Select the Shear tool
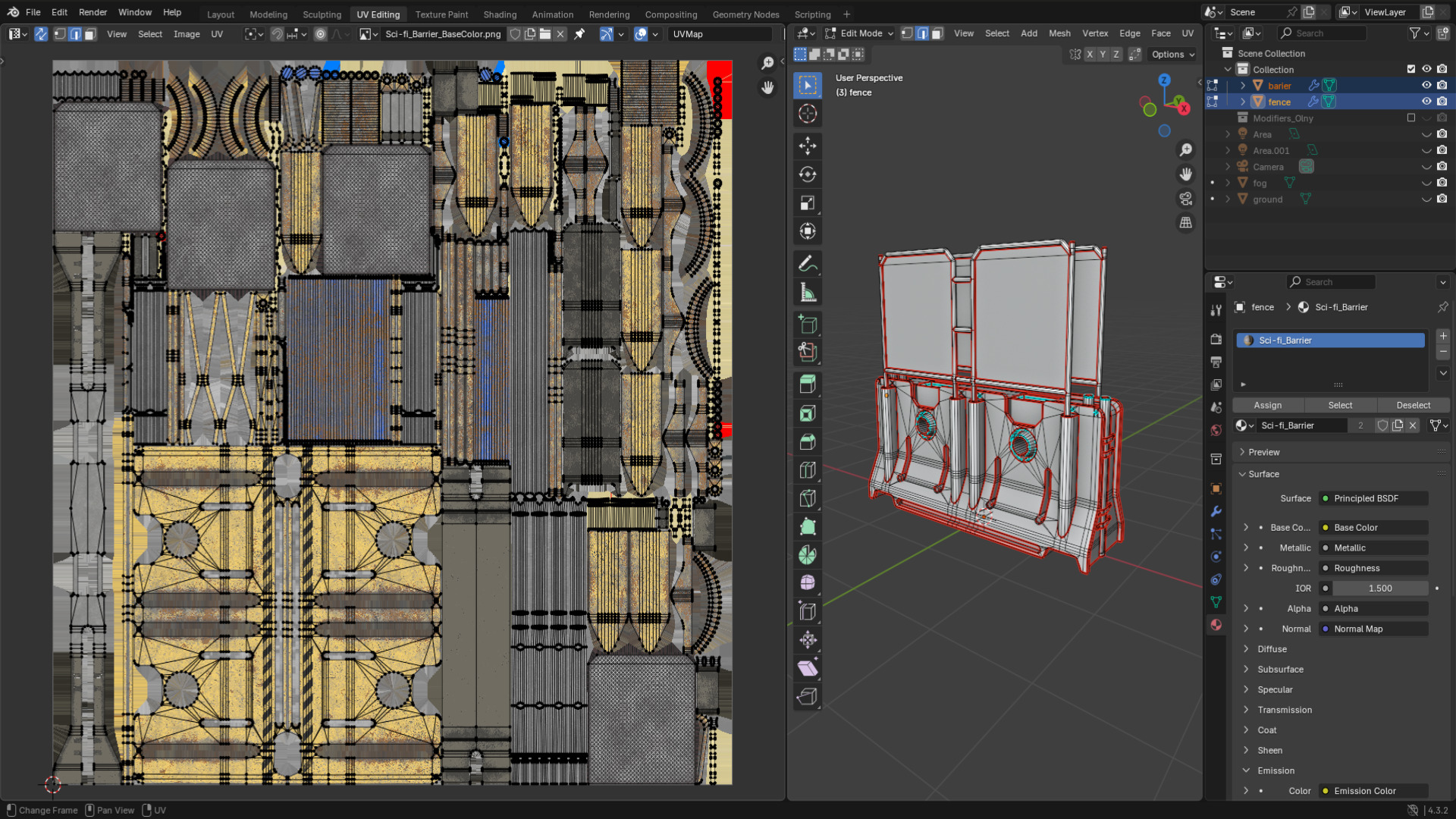Screen dimensions: 1456x819 [808, 668]
